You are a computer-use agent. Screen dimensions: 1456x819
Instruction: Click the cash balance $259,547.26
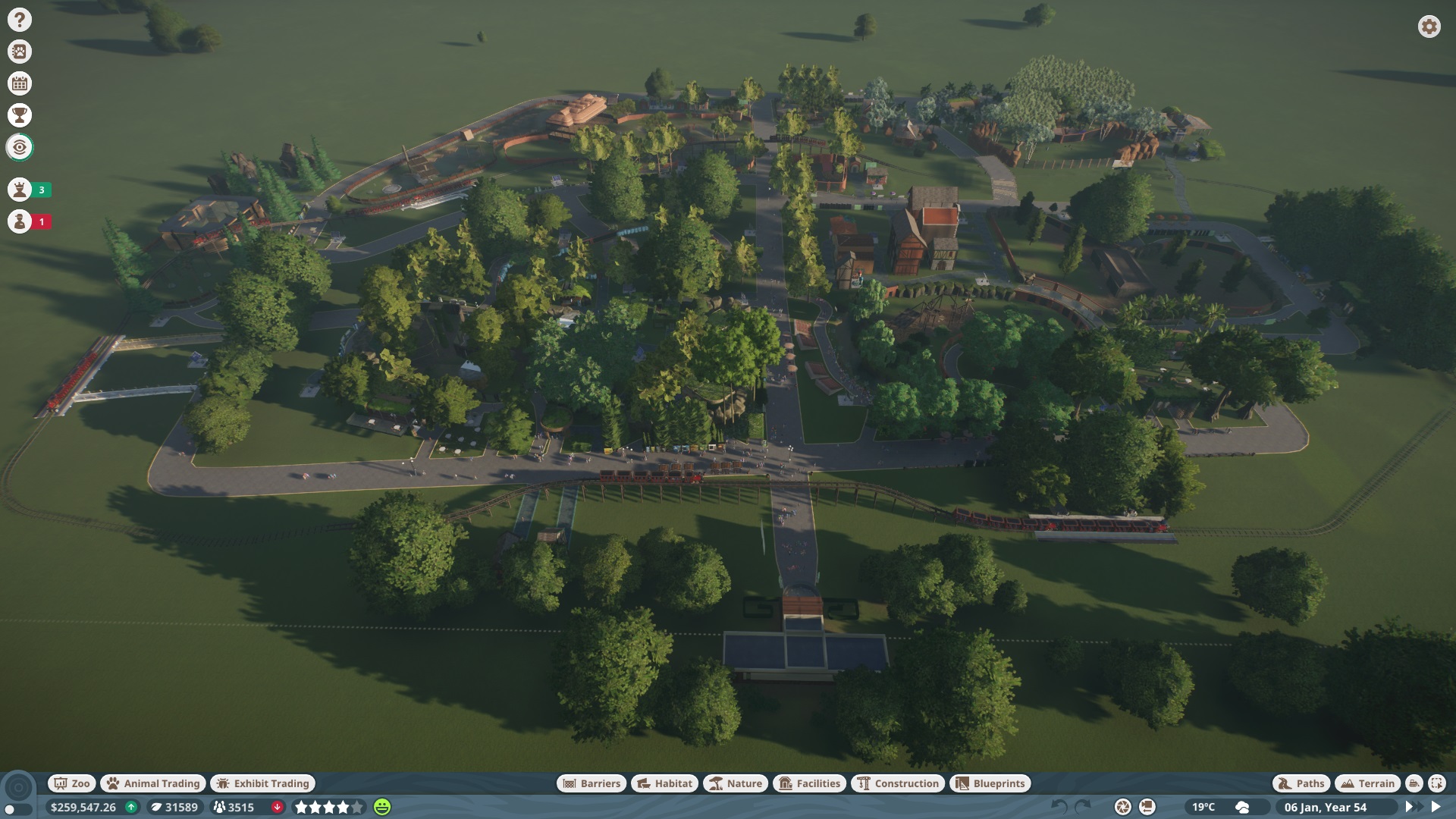[83, 807]
